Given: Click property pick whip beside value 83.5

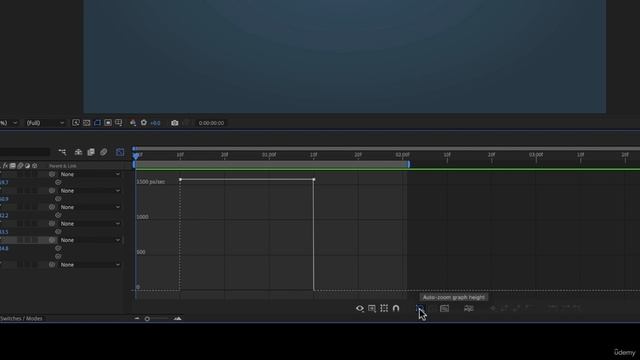Looking at the screenshot, I should (x=58, y=232).
